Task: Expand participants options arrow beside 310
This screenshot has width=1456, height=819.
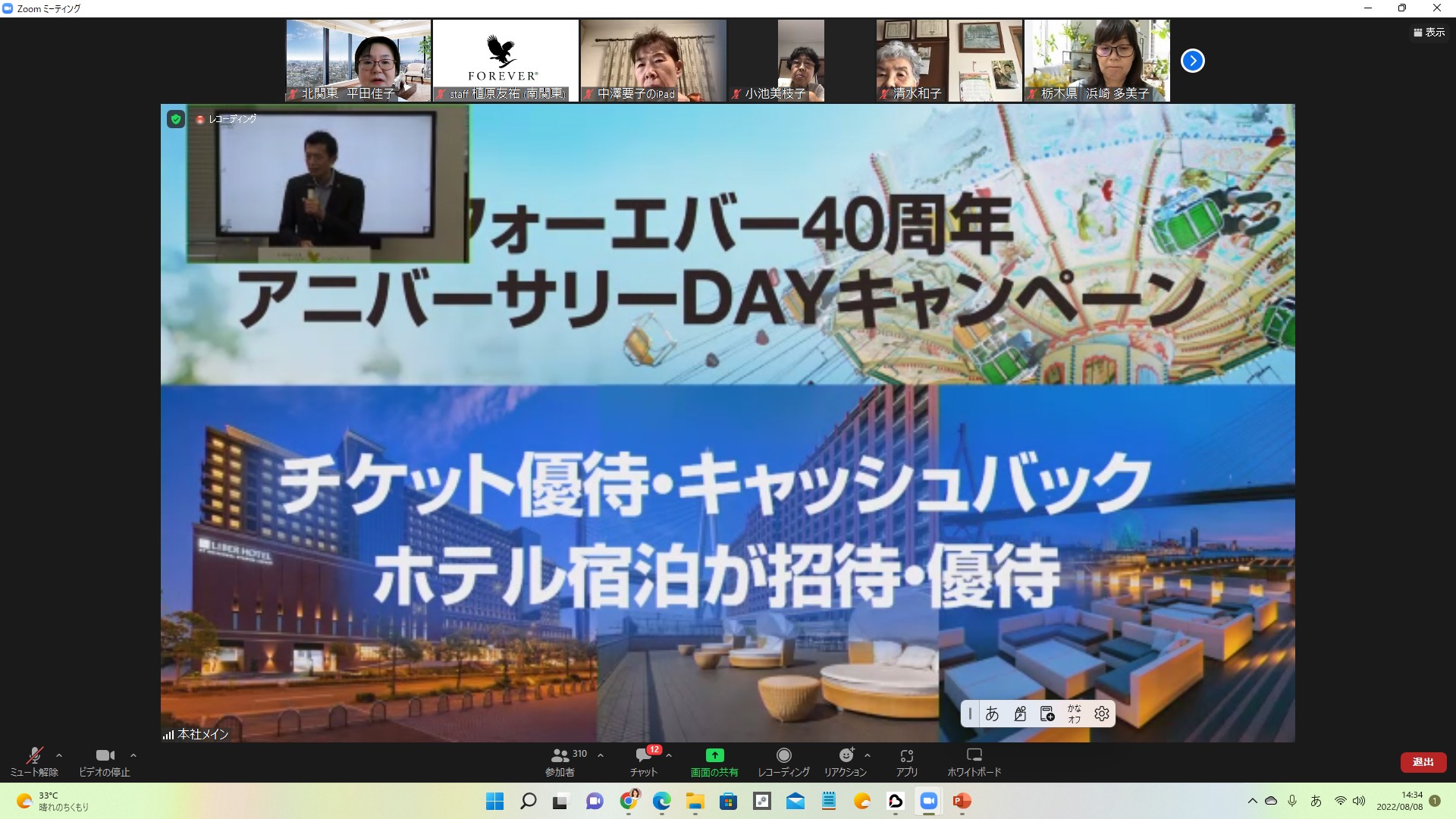Action: pos(601,755)
